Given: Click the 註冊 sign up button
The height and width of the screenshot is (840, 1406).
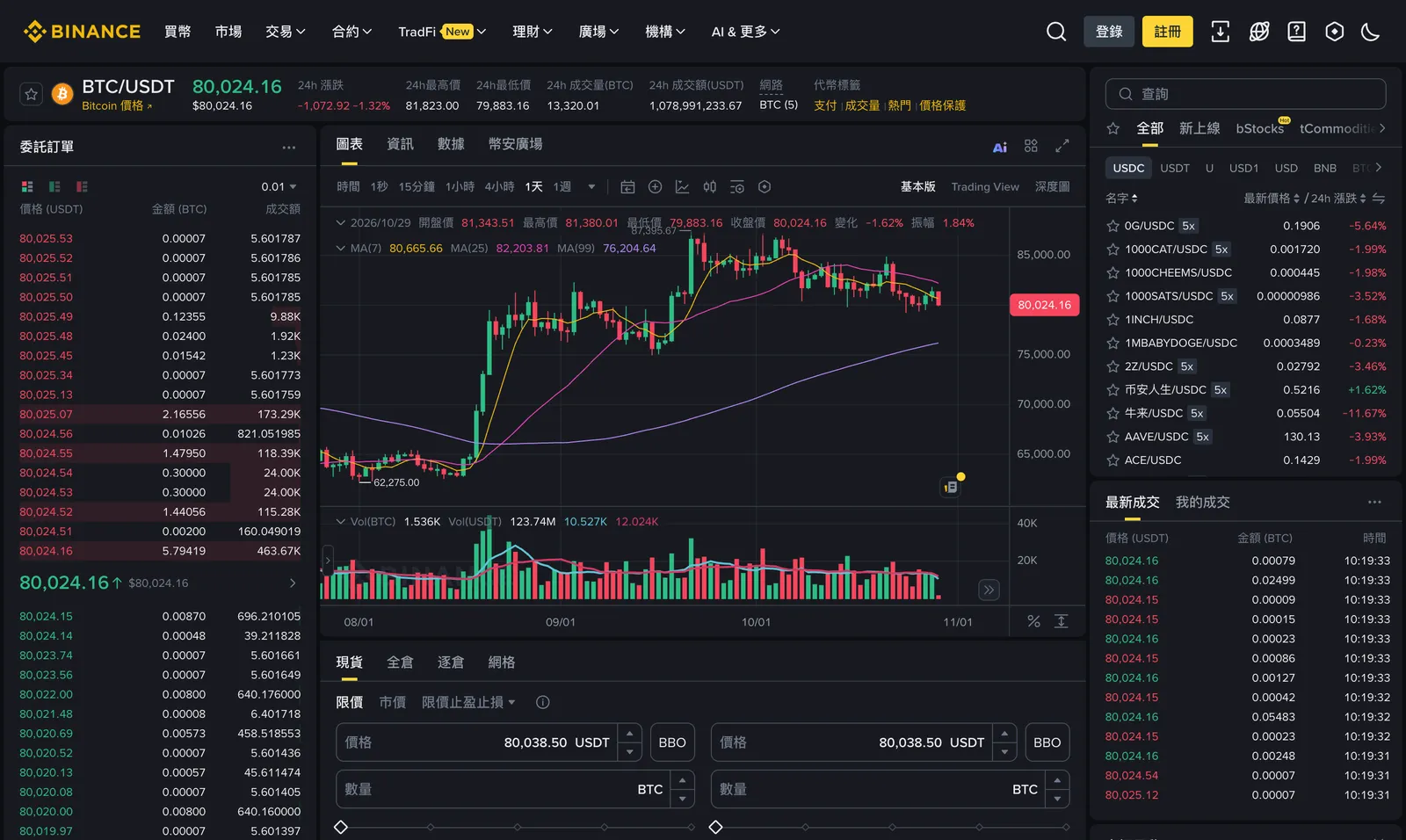Looking at the screenshot, I should (x=1168, y=32).
